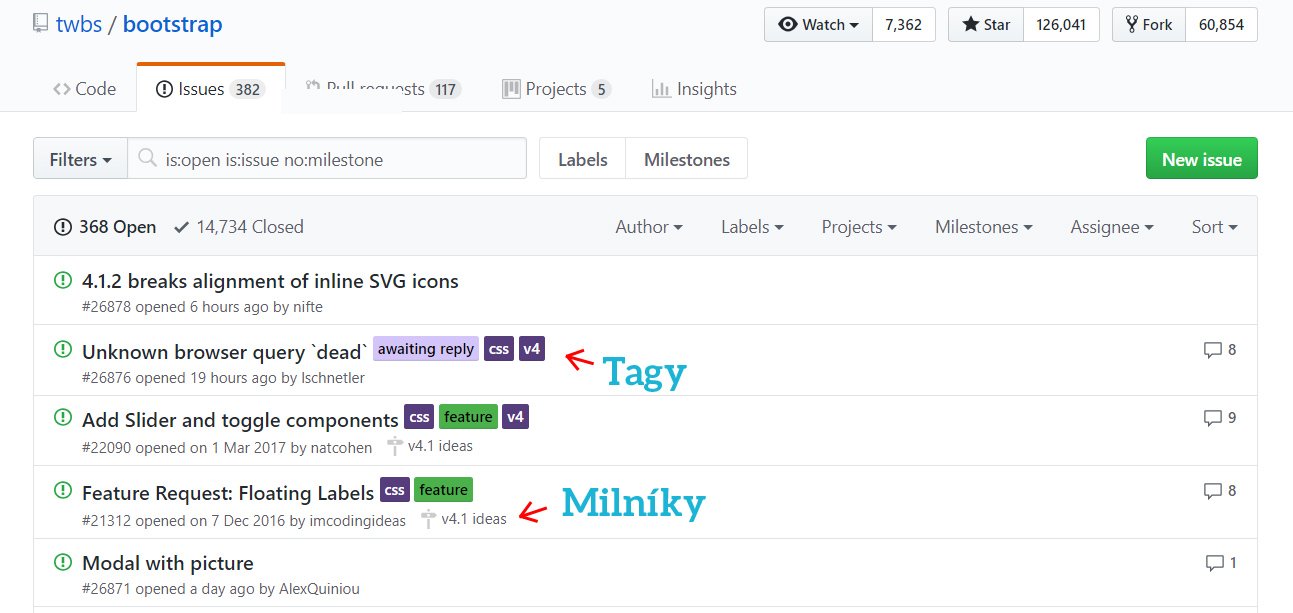Open comments icon showing 8 on 'Floating Labels'
The height and width of the screenshot is (613, 1293).
tap(1220, 491)
